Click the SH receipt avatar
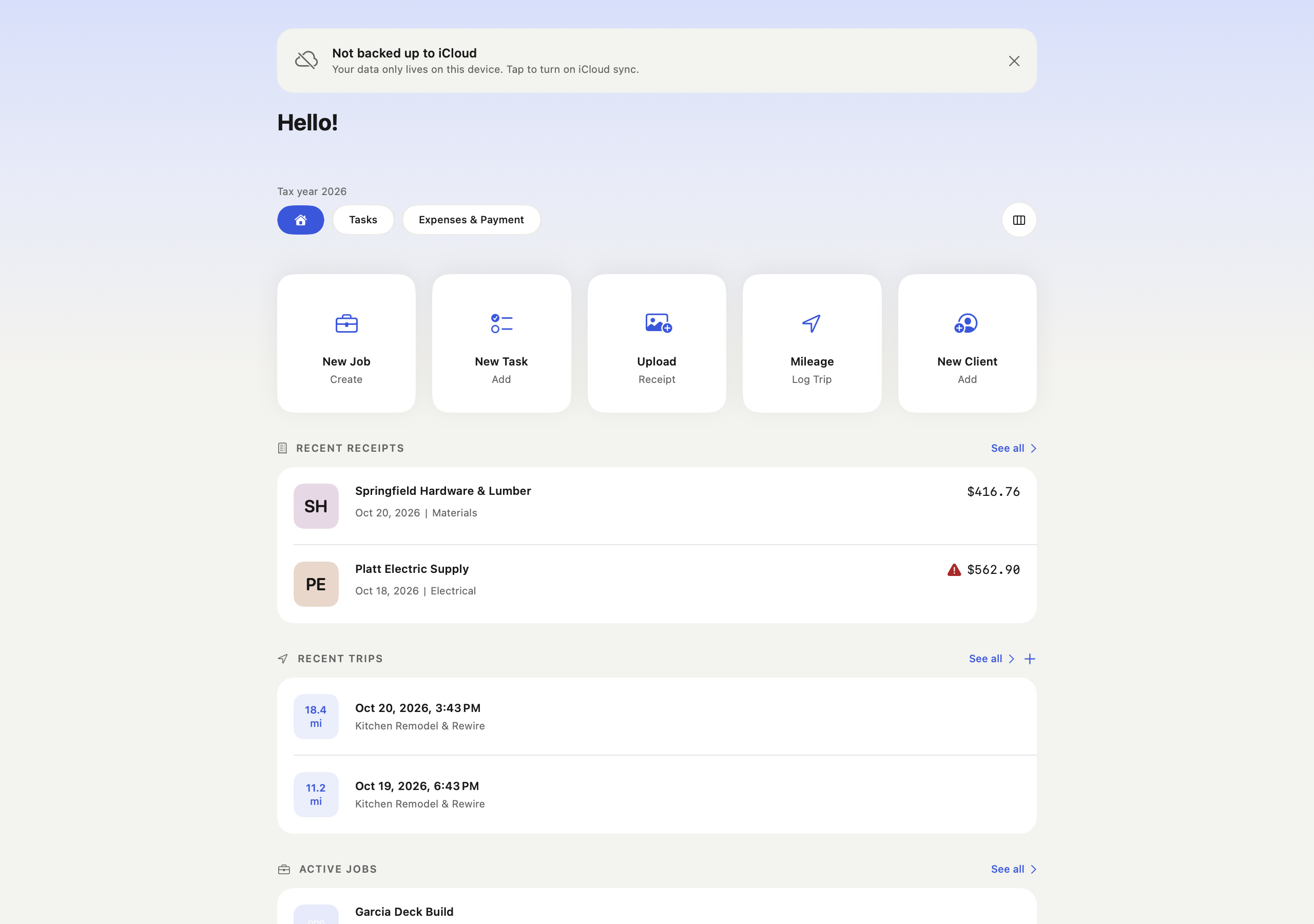The height and width of the screenshot is (924, 1314). pos(316,506)
